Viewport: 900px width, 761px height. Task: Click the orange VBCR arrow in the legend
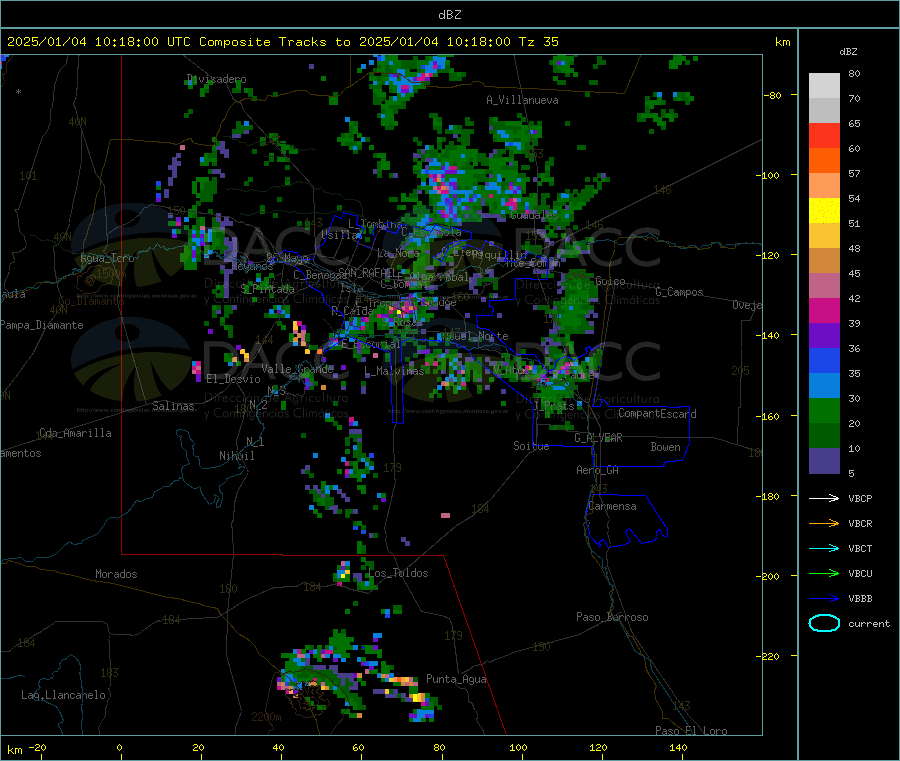[824, 523]
